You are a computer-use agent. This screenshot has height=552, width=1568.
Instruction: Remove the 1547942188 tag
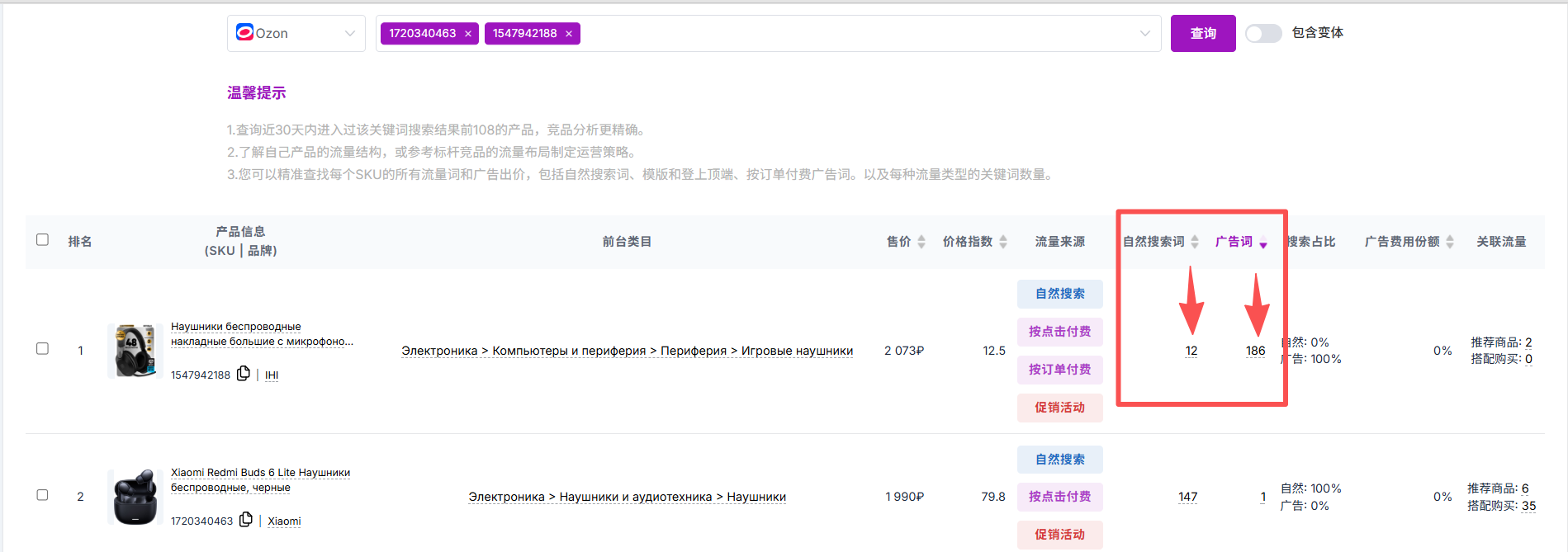coord(569,34)
